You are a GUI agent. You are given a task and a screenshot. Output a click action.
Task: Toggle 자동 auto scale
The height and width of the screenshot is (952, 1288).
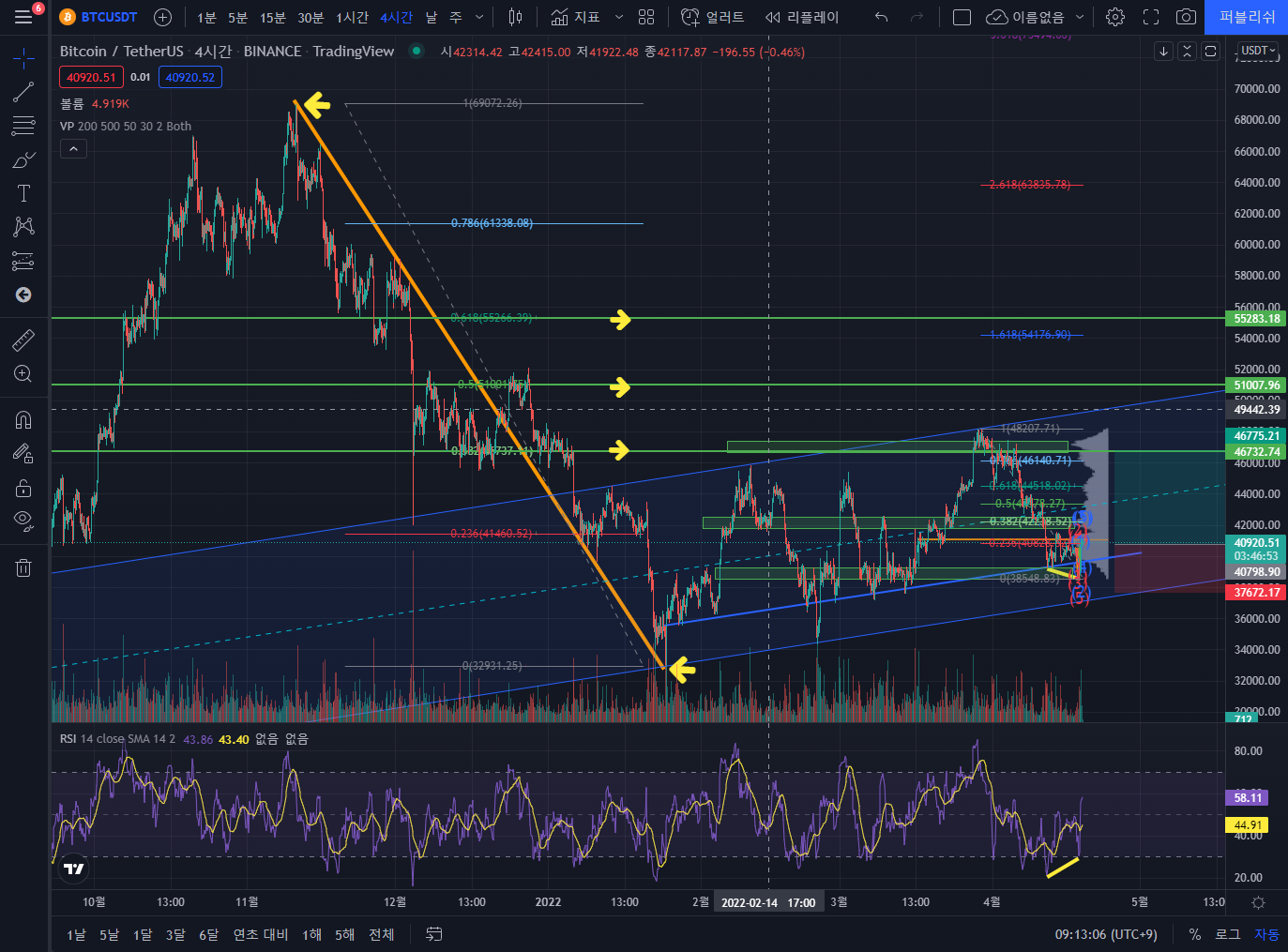click(x=1266, y=934)
